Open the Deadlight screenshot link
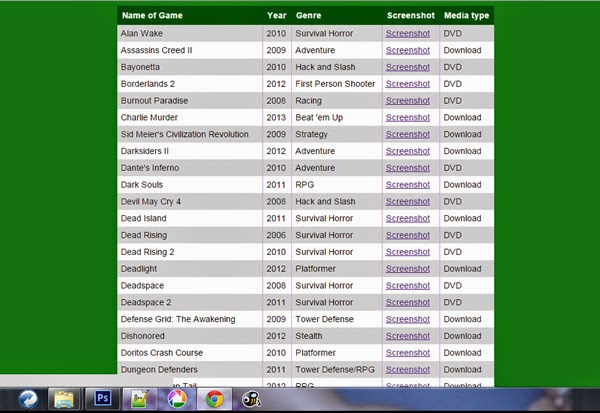 click(x=408, y=269)
